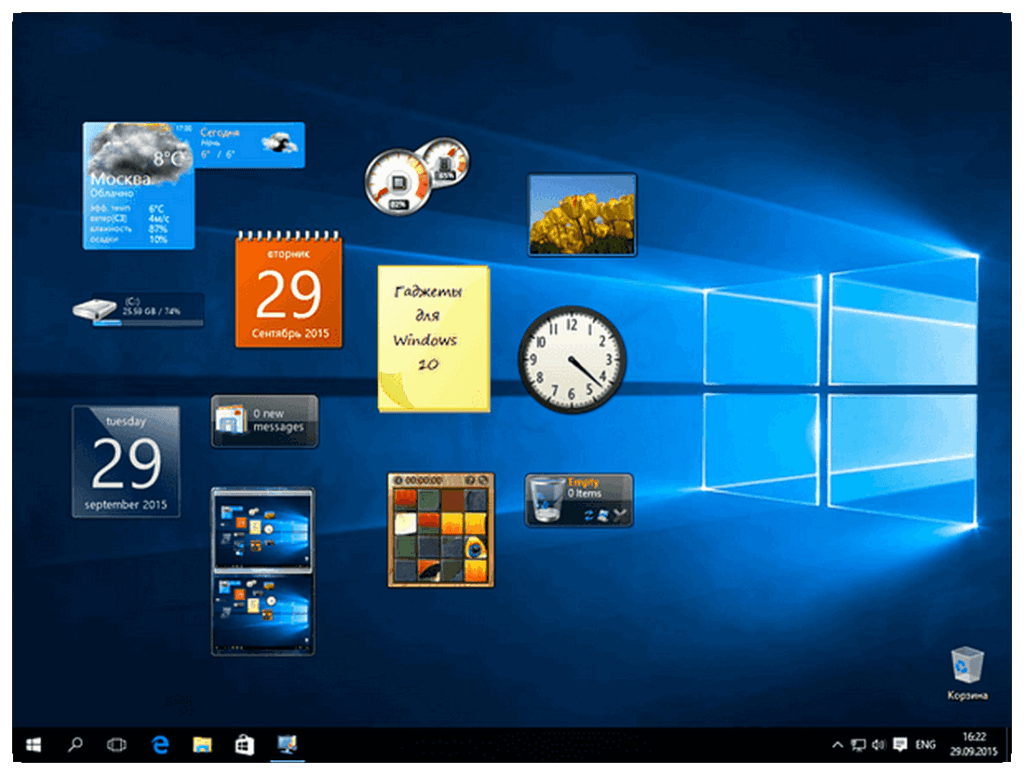
Task: Click the puzzle gadget timer icon
Action: (x=398, y=480)
